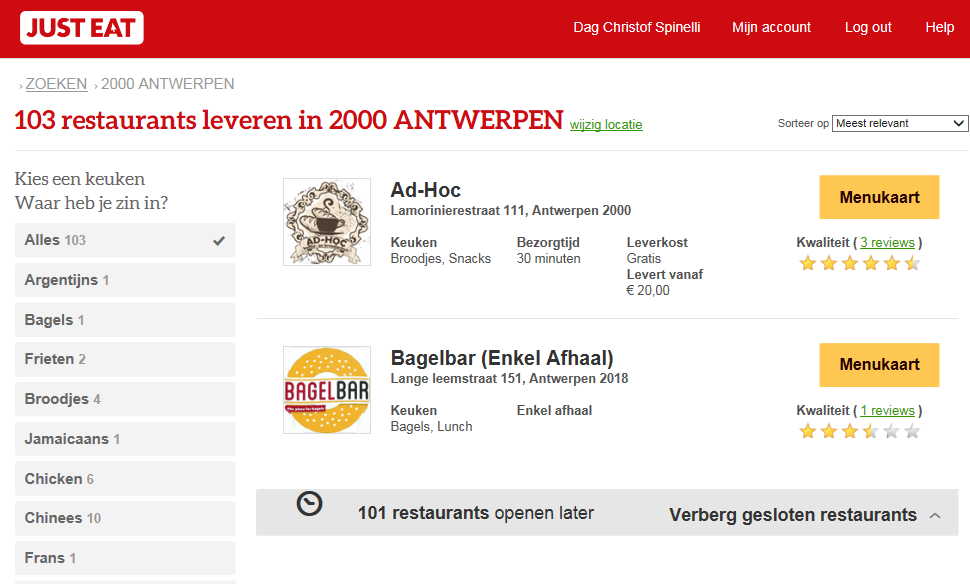Open the Sorteer op dropdown
The height and width of the screenshot is (584, 970).
[899, 124]
